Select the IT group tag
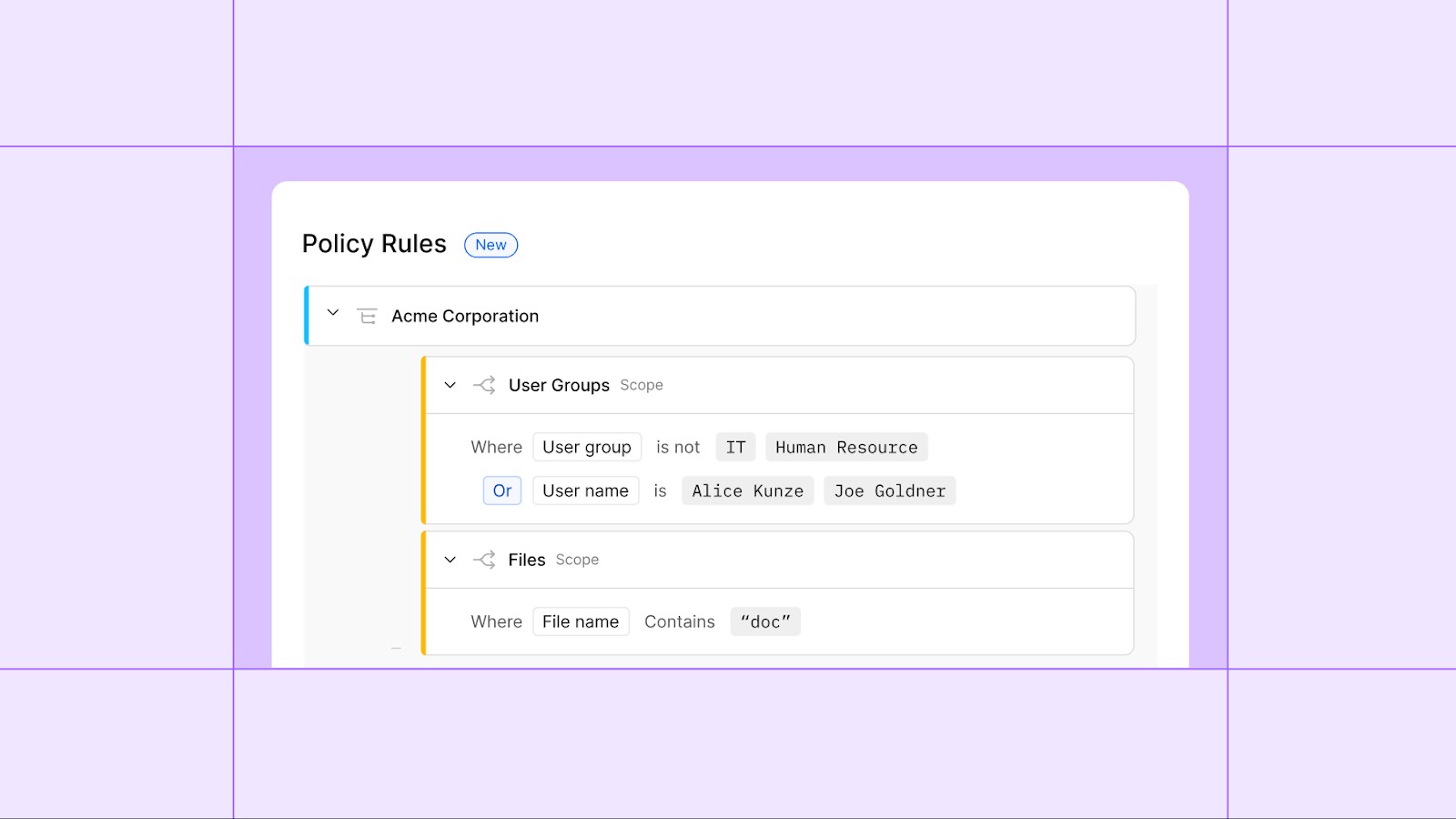 click(735, 447)
